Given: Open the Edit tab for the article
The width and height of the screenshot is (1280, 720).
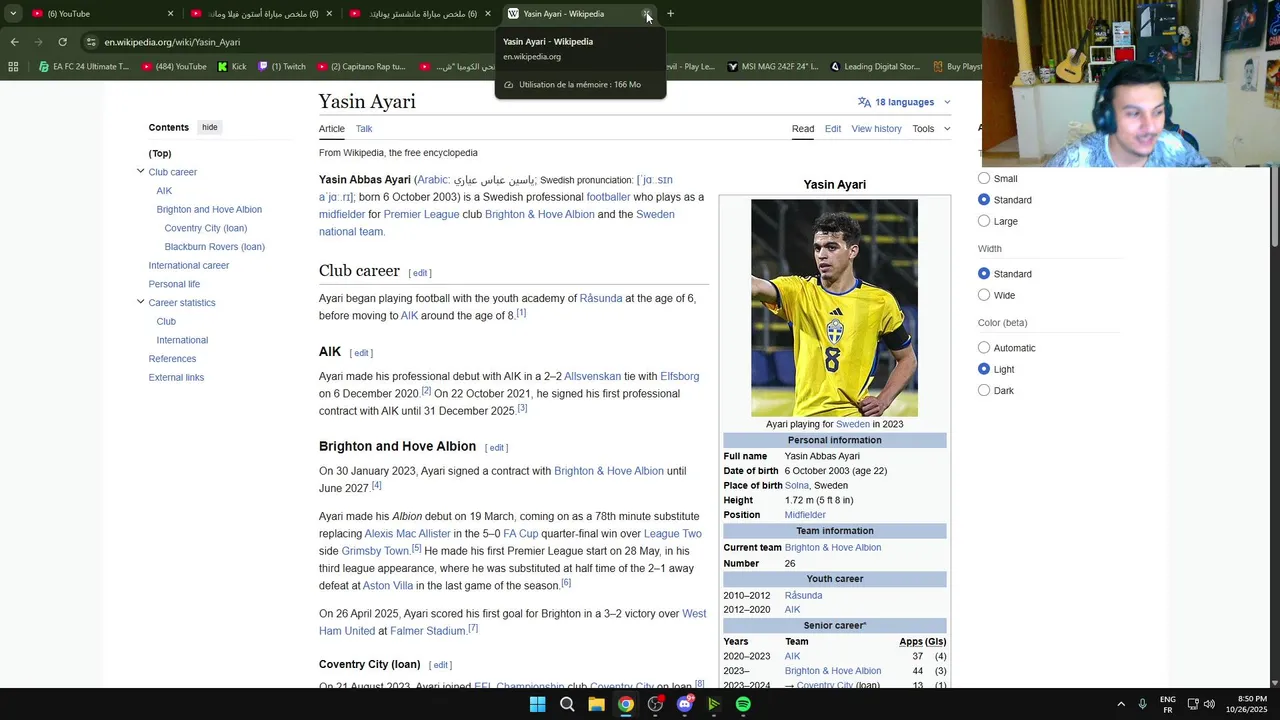Looking at the screenshot, I should 832,128.
